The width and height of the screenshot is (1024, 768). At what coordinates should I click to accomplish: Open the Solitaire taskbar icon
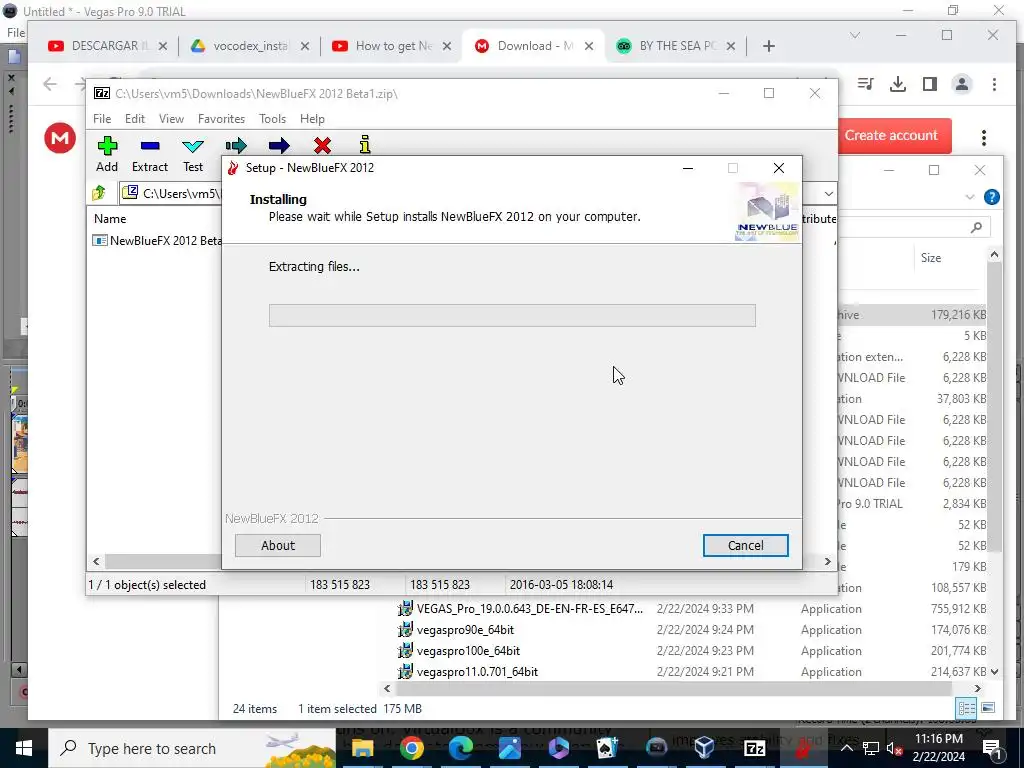pos(607,748)
